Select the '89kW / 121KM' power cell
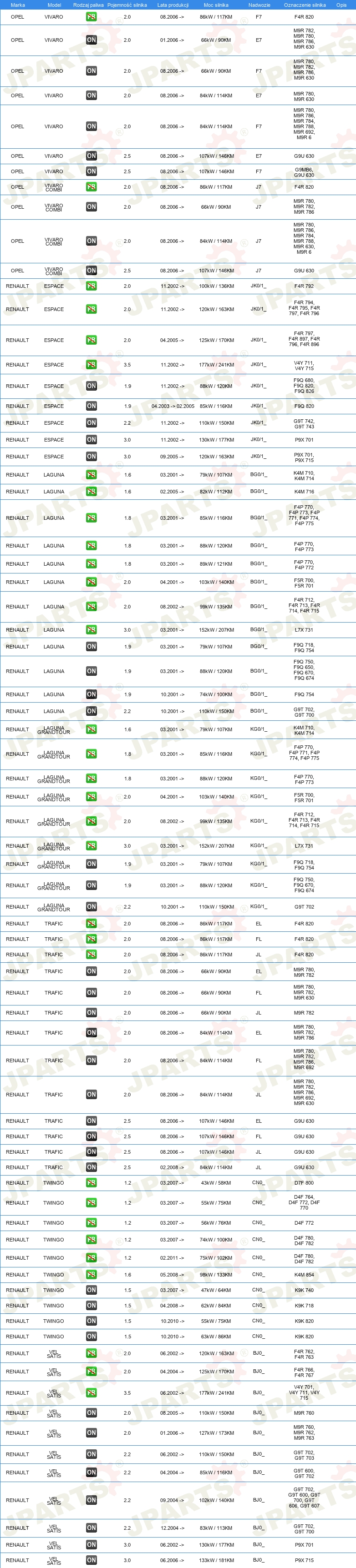Screen dimensions: 356x1568 click(x=216, y=564)
